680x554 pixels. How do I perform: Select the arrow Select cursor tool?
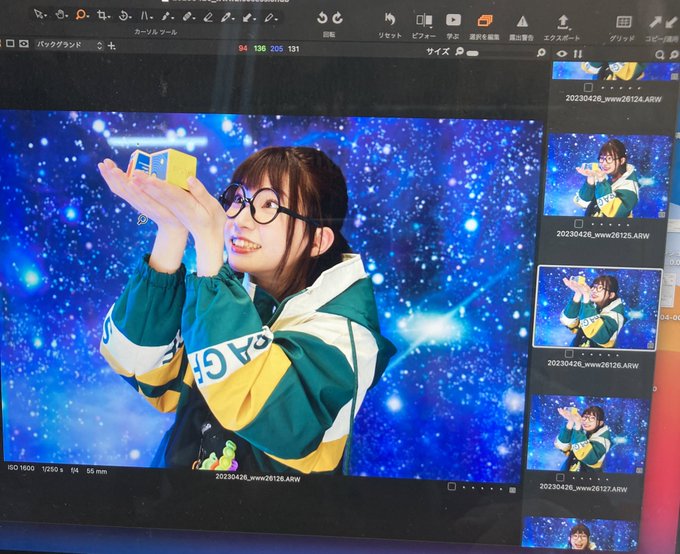click(39, 14)
